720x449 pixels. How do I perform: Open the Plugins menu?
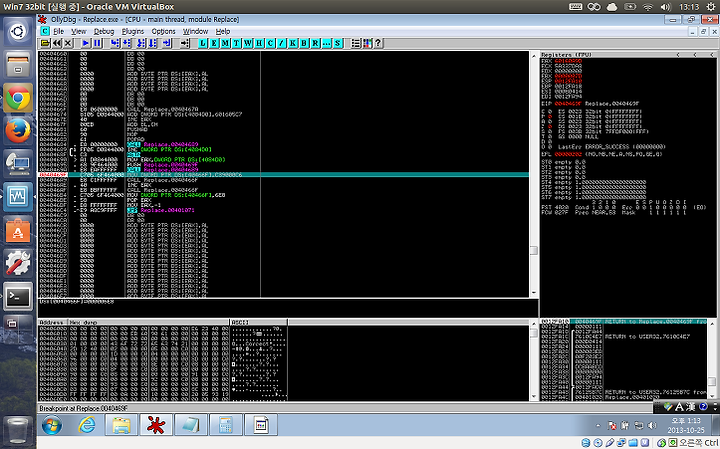tap(133, 31)
